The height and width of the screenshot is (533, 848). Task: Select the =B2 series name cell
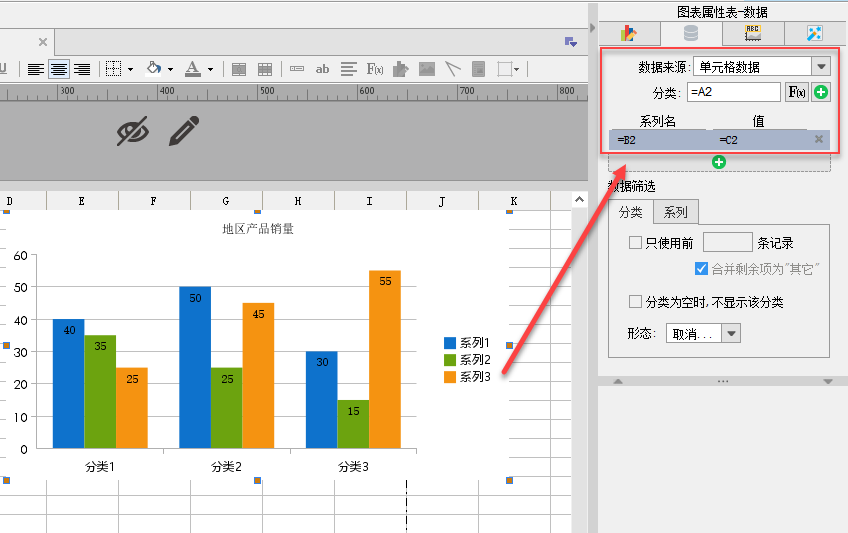660,140
